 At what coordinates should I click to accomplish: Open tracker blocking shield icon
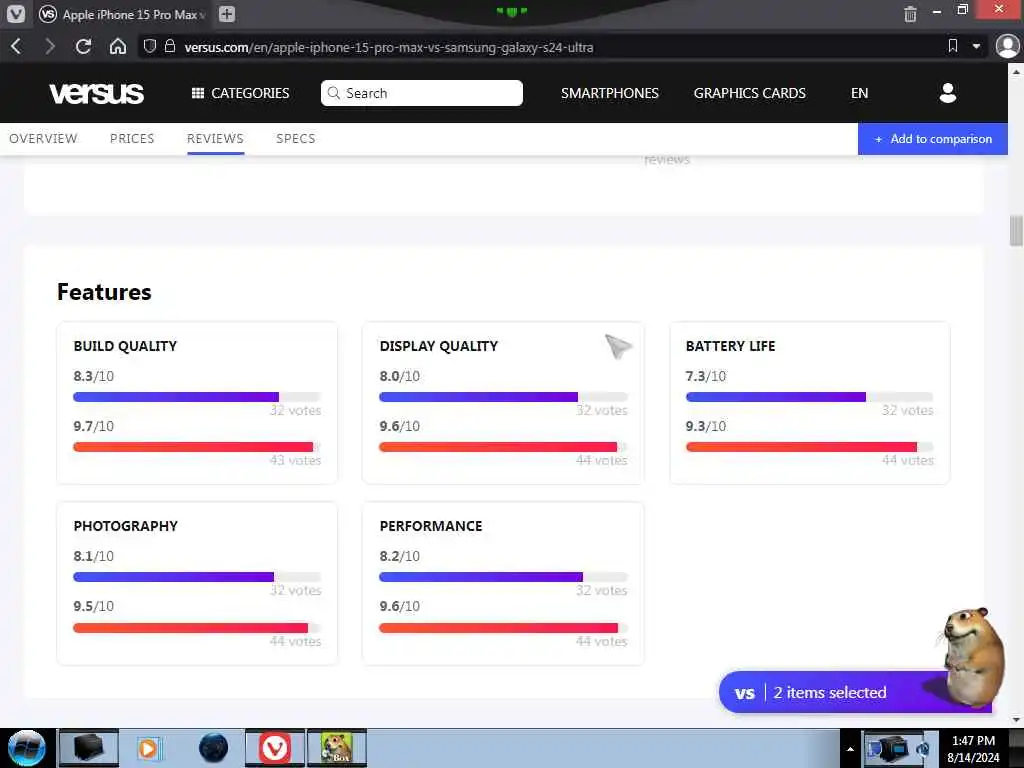150,46
